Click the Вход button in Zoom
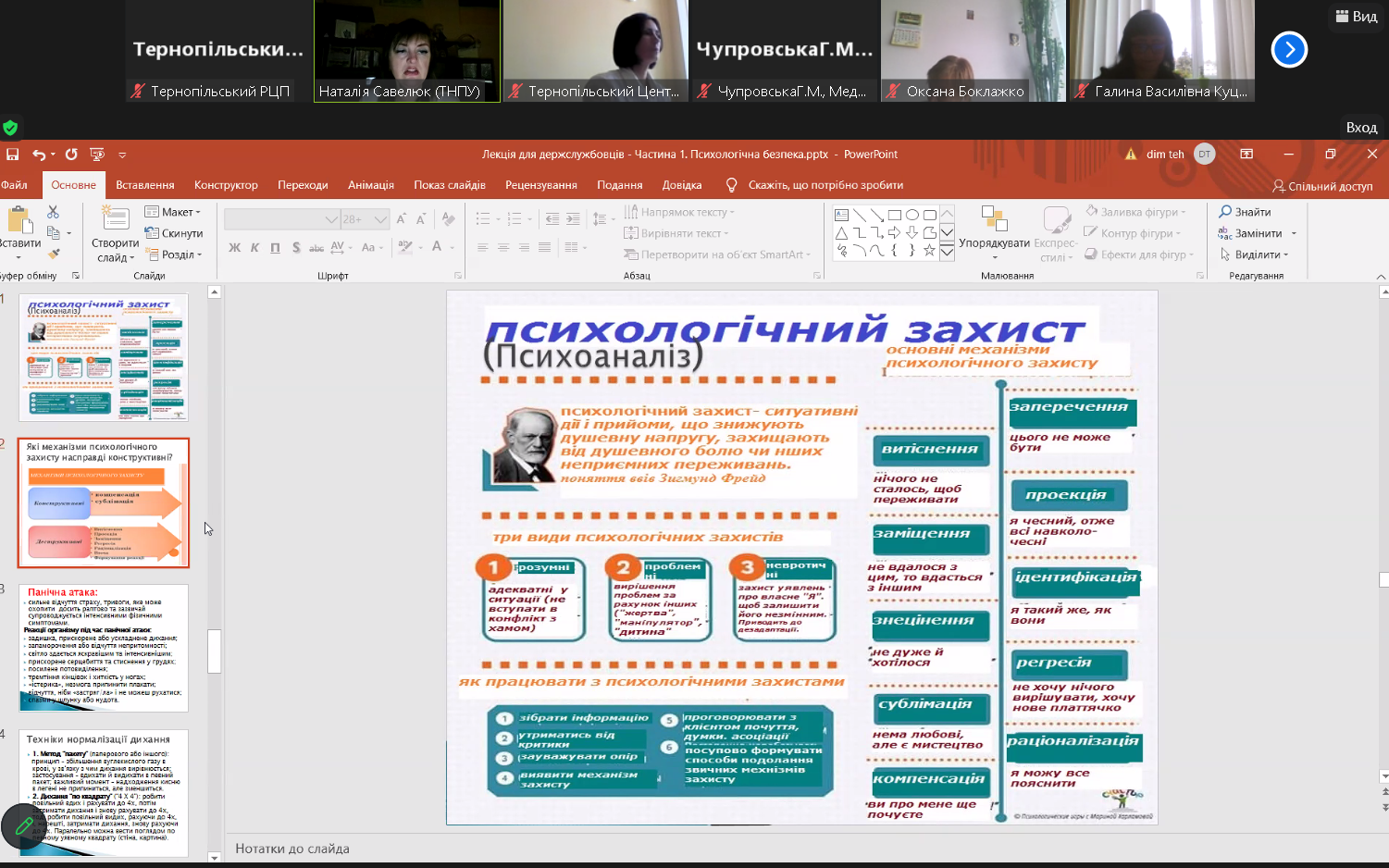Viewport: 1389px width, 868px height. coord(1361,128)
